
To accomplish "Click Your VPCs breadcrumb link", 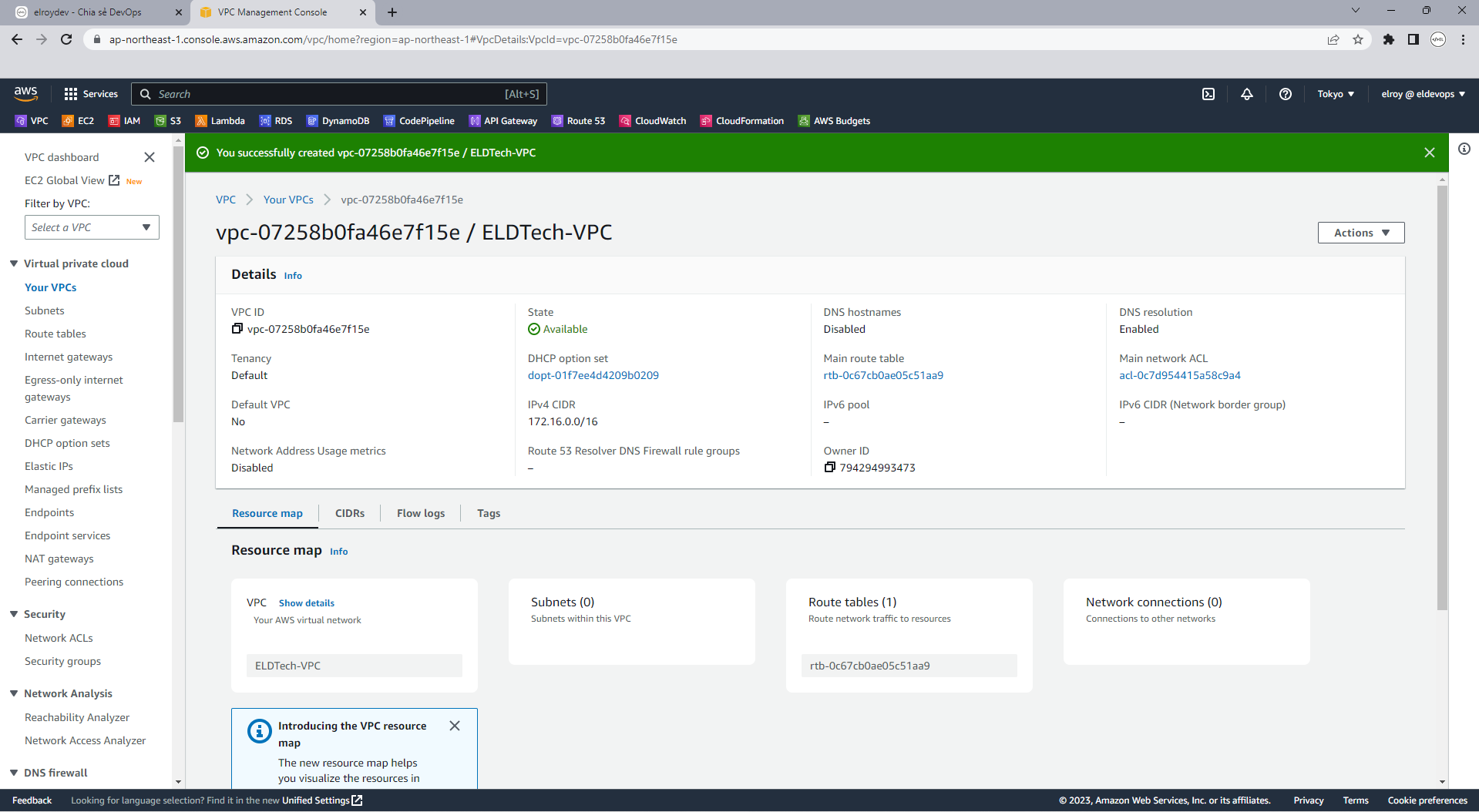I will pyautogui.click(x=288, y=200).
